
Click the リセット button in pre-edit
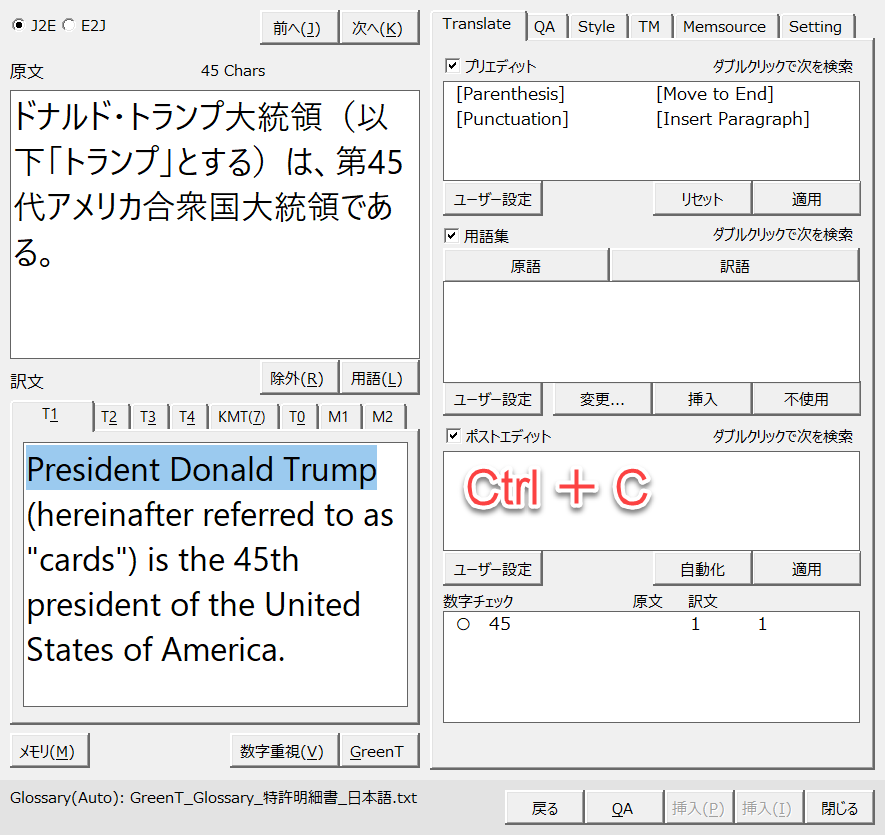(702, 199)
